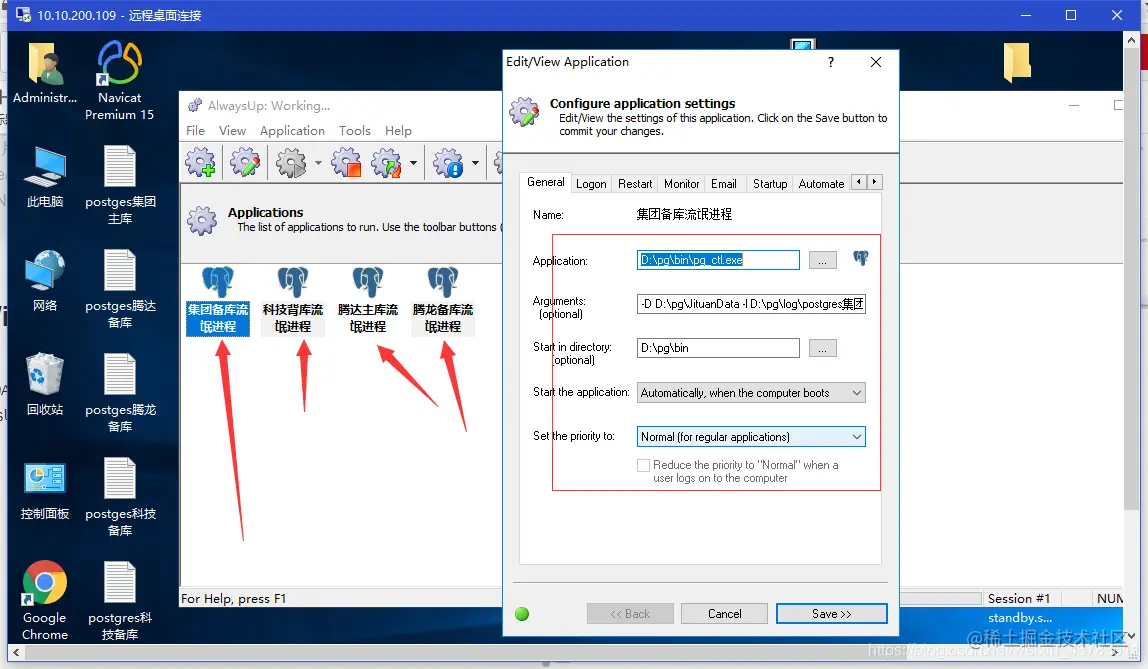The height and width of the screenshot is (669, 1148).
Task: Switch to the General tab
Action: click(x=545, y=182)
